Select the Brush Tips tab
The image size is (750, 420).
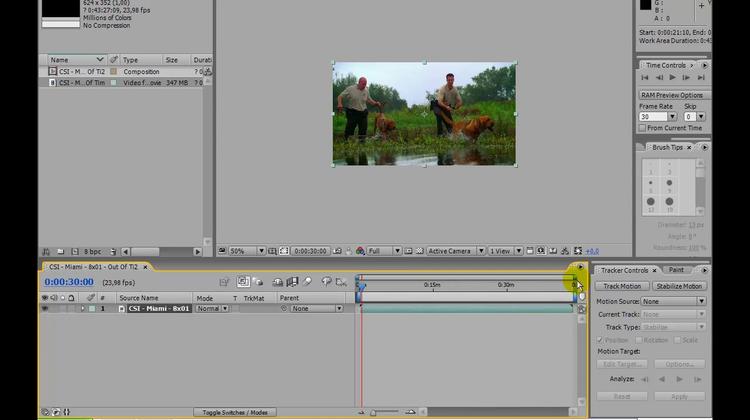coord(667,147)
